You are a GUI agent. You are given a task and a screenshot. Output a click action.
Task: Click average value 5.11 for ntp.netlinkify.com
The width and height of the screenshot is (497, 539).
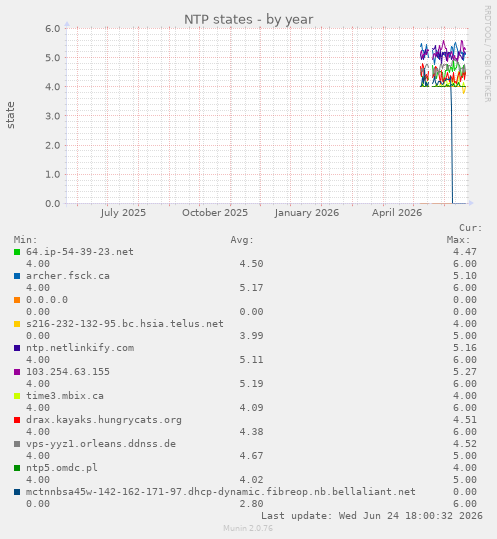pos(251,360)
